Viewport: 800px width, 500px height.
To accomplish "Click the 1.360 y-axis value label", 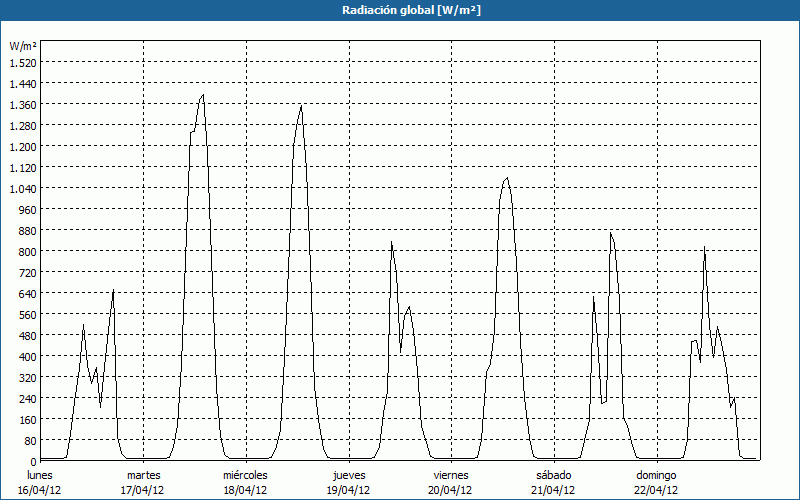I will coord(22,104).
